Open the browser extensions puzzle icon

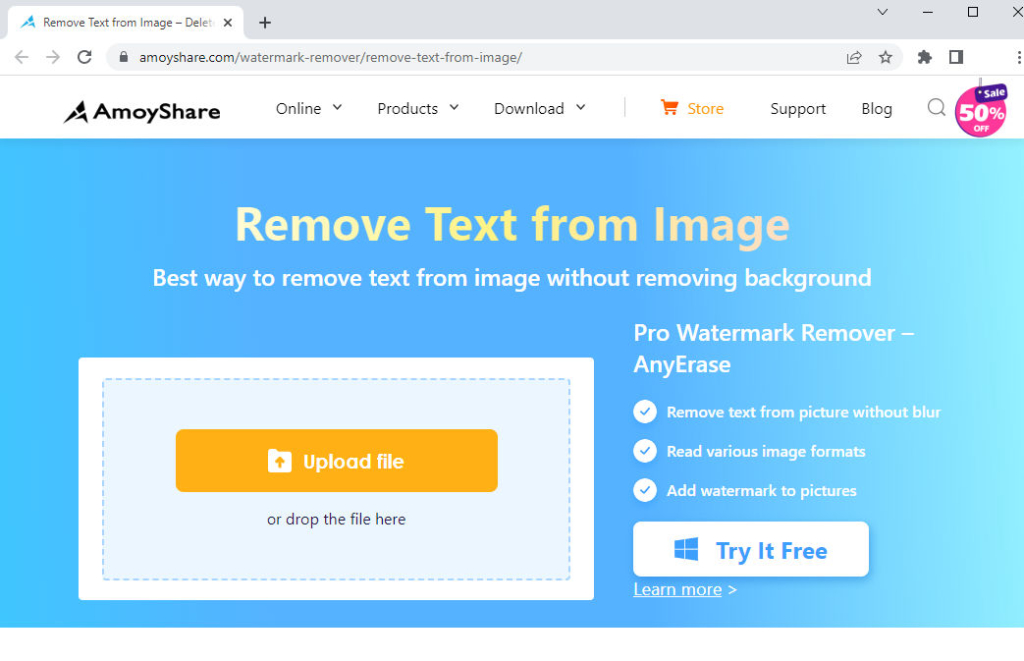pyautogui.click(x=924, y=58)
